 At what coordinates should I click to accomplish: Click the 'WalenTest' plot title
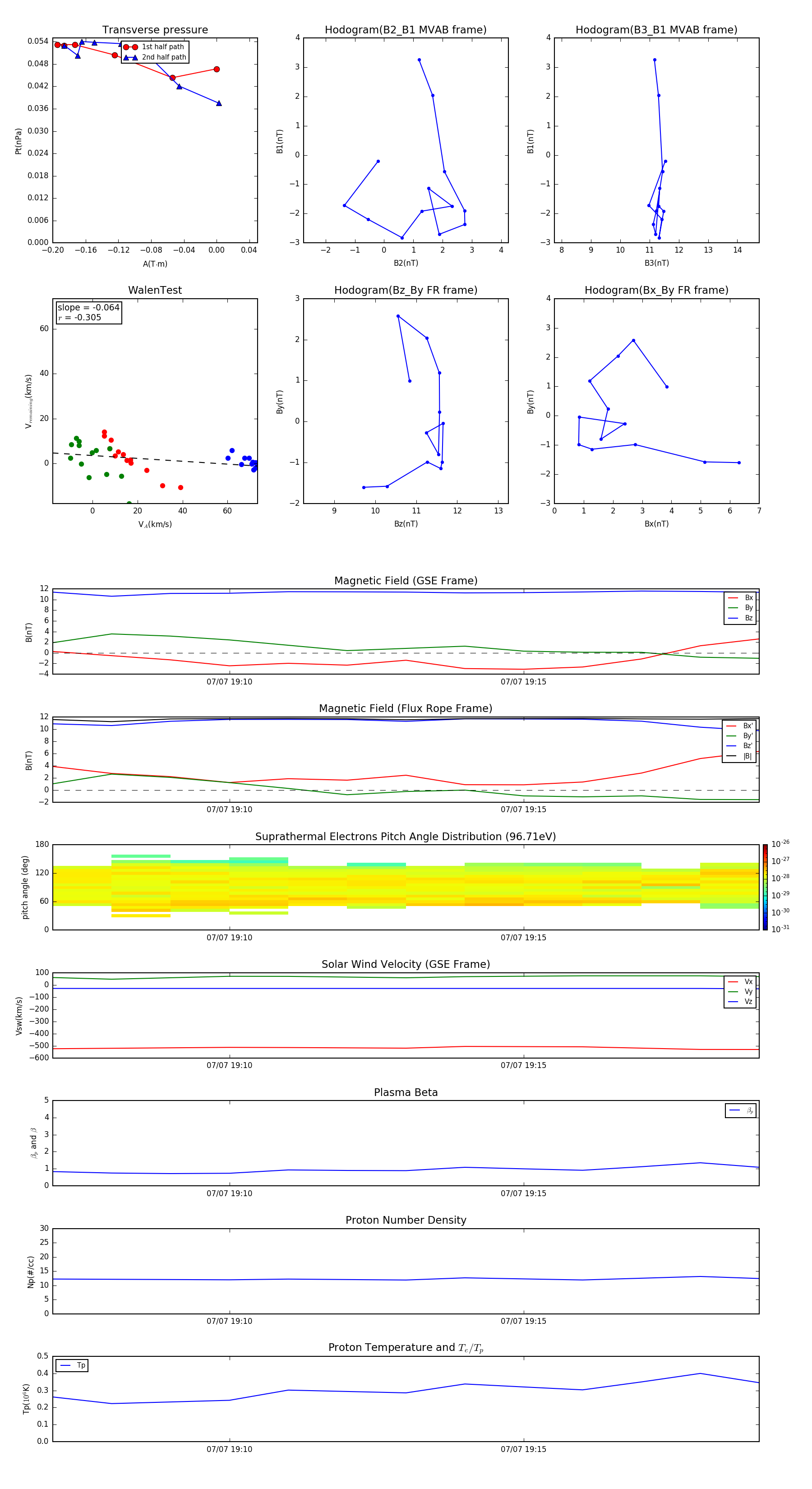[x=155, y=290]
